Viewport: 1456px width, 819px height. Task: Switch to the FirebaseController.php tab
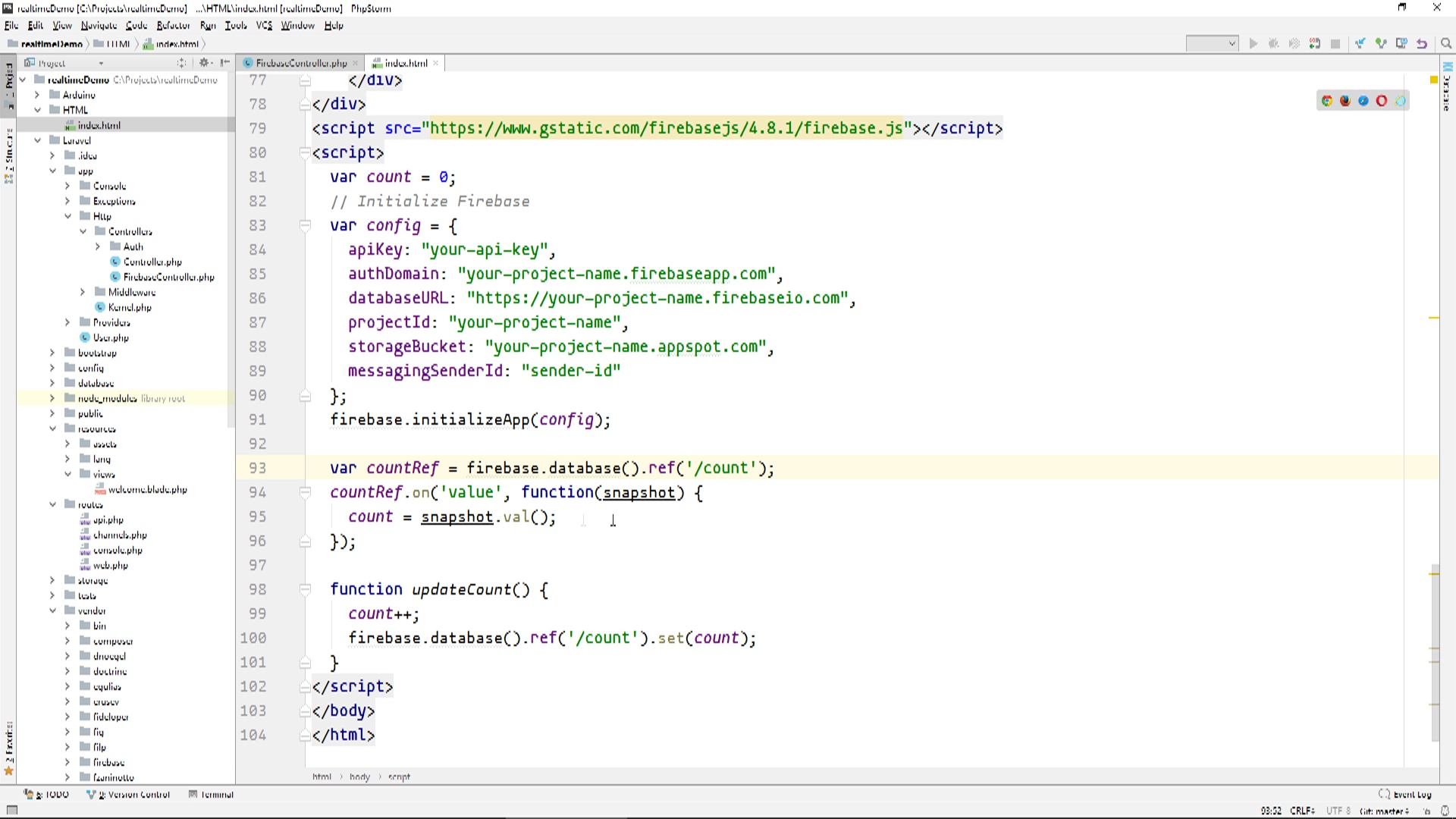(301, 63)
